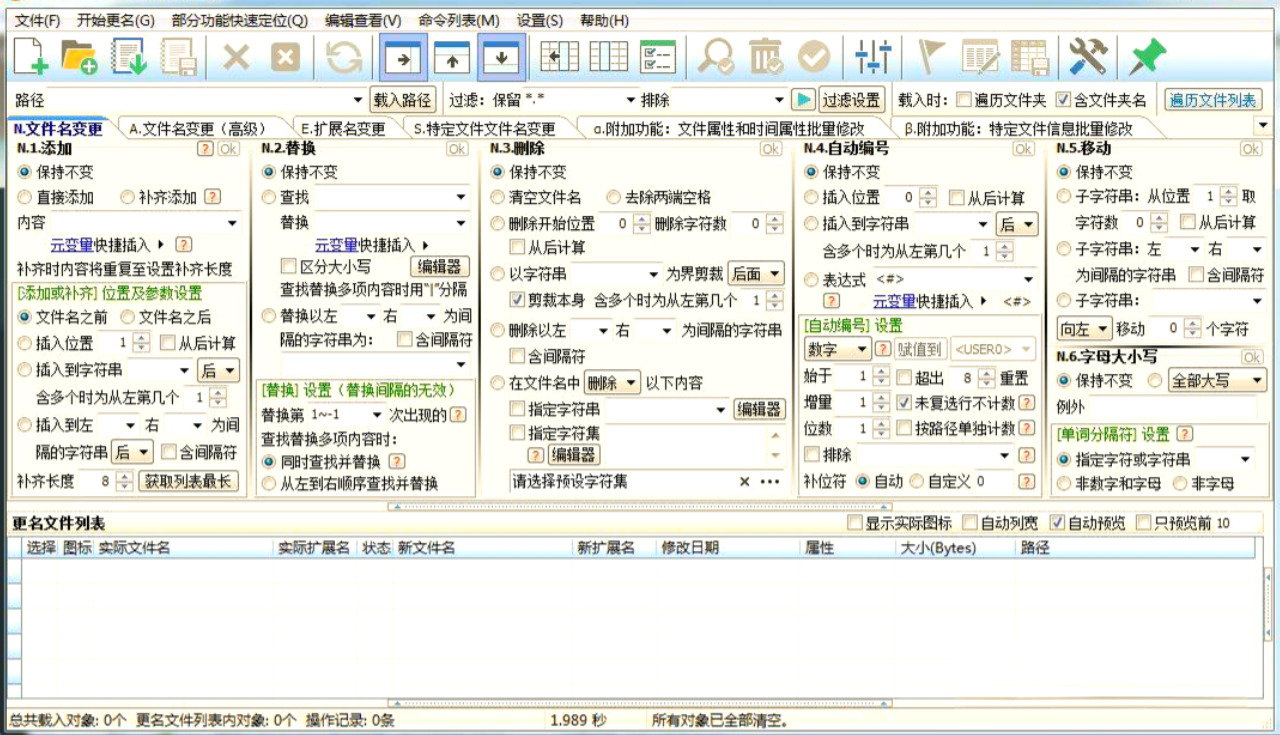Click the 获取列表最长 button
The height and width of the screenshot is (735, 1280).
coord(189,481)
